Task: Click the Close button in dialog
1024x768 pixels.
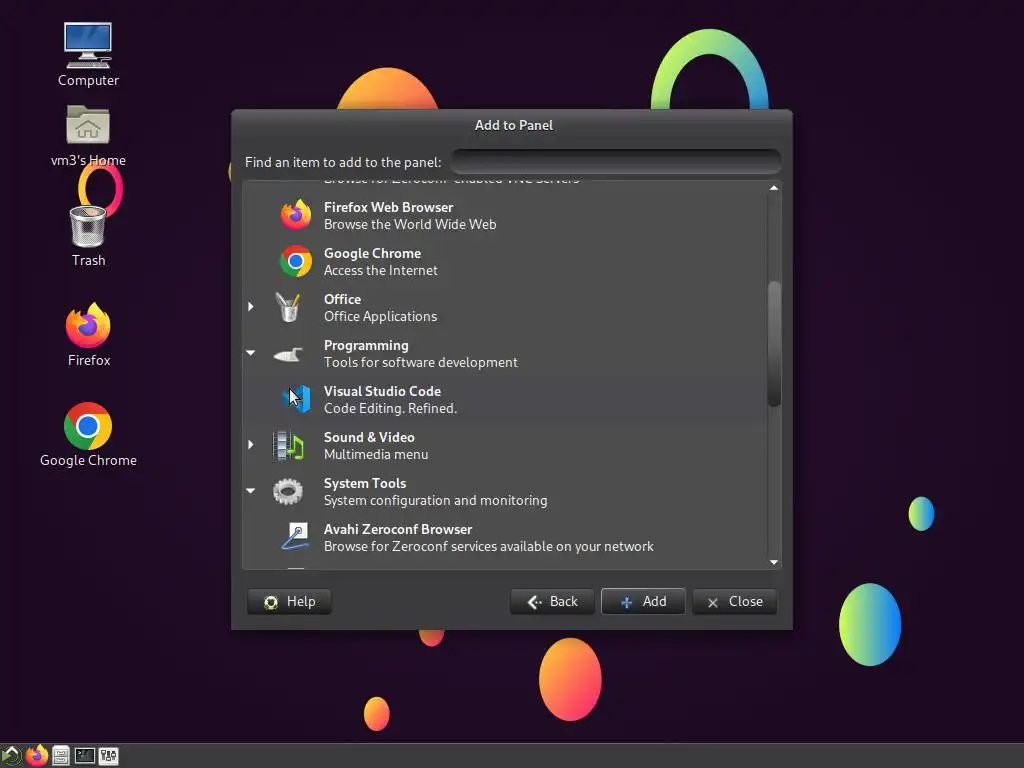Action: click(x=735, y=601)
